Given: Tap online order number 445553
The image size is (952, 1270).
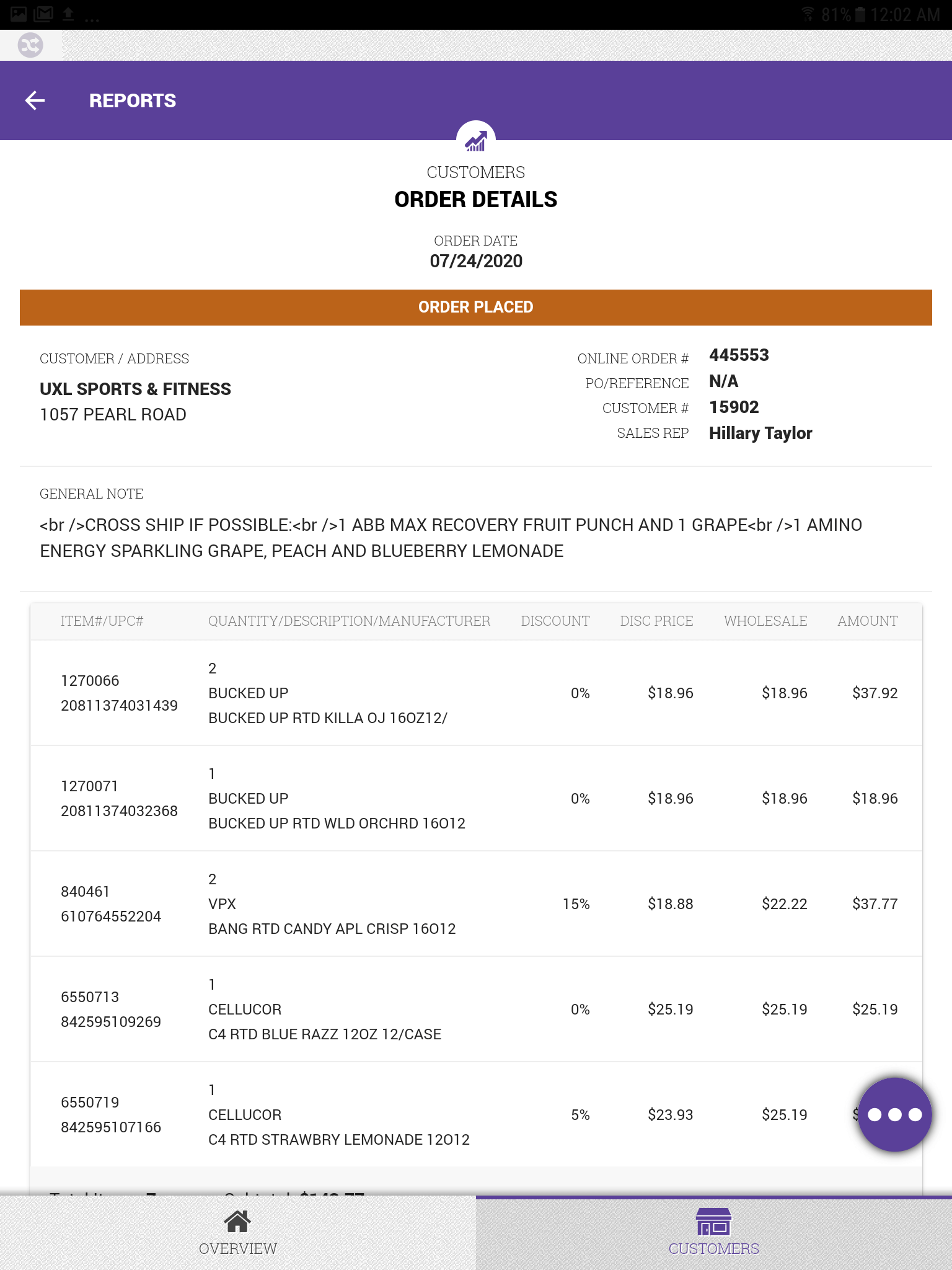Looking at the screenshot, I should tap(739, 355).
